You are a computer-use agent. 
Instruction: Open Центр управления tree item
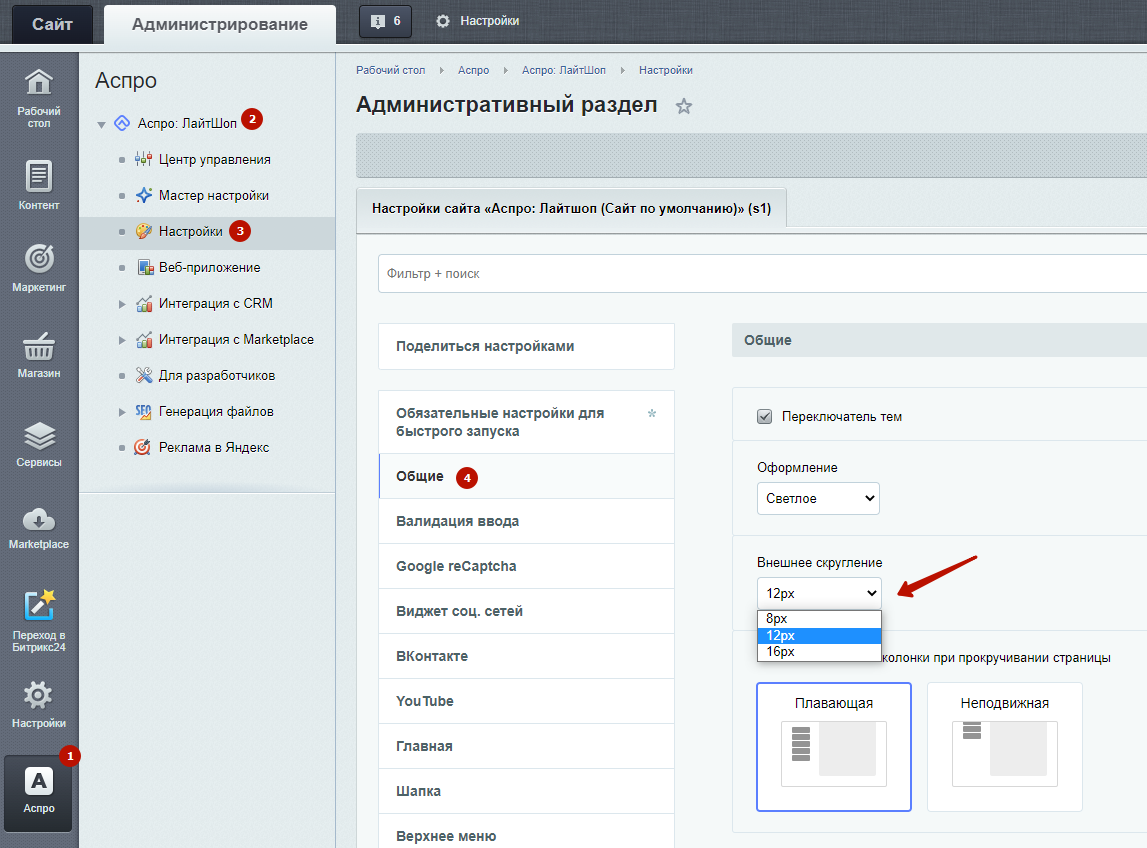click(x=214, y=160)
